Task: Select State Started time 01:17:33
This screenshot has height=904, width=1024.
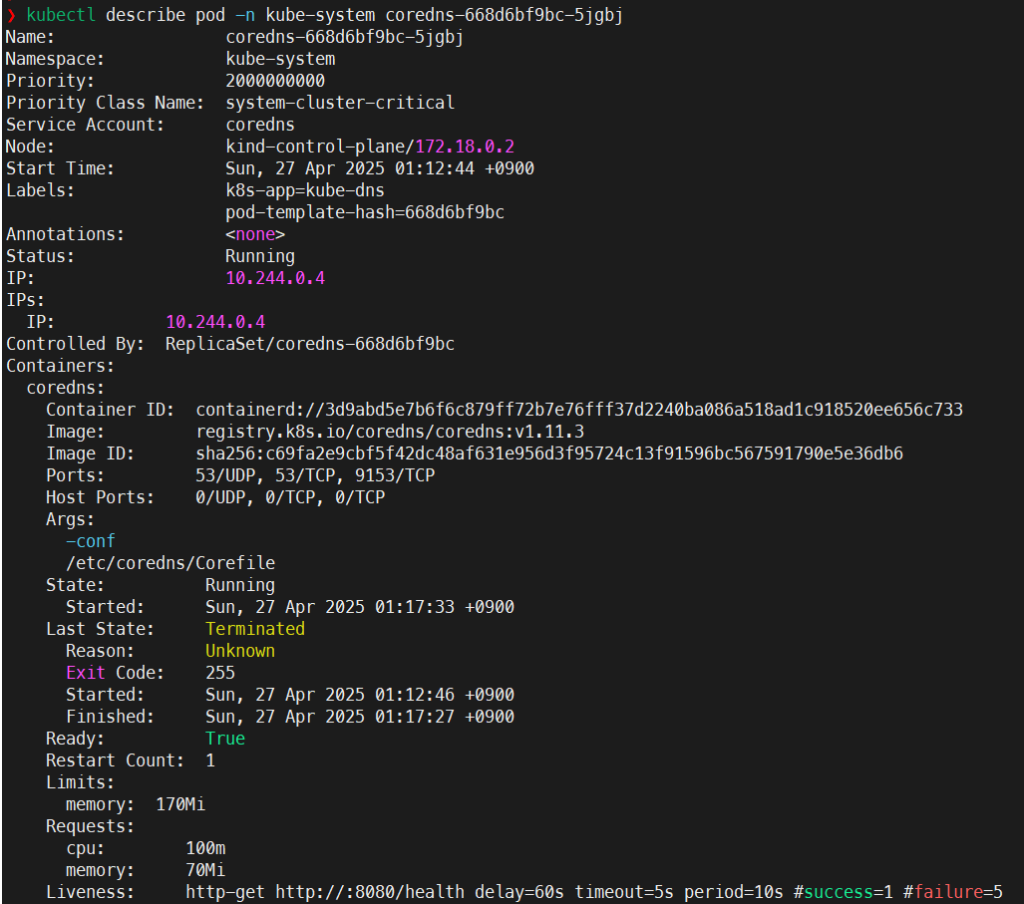Action: click(415, 607)
